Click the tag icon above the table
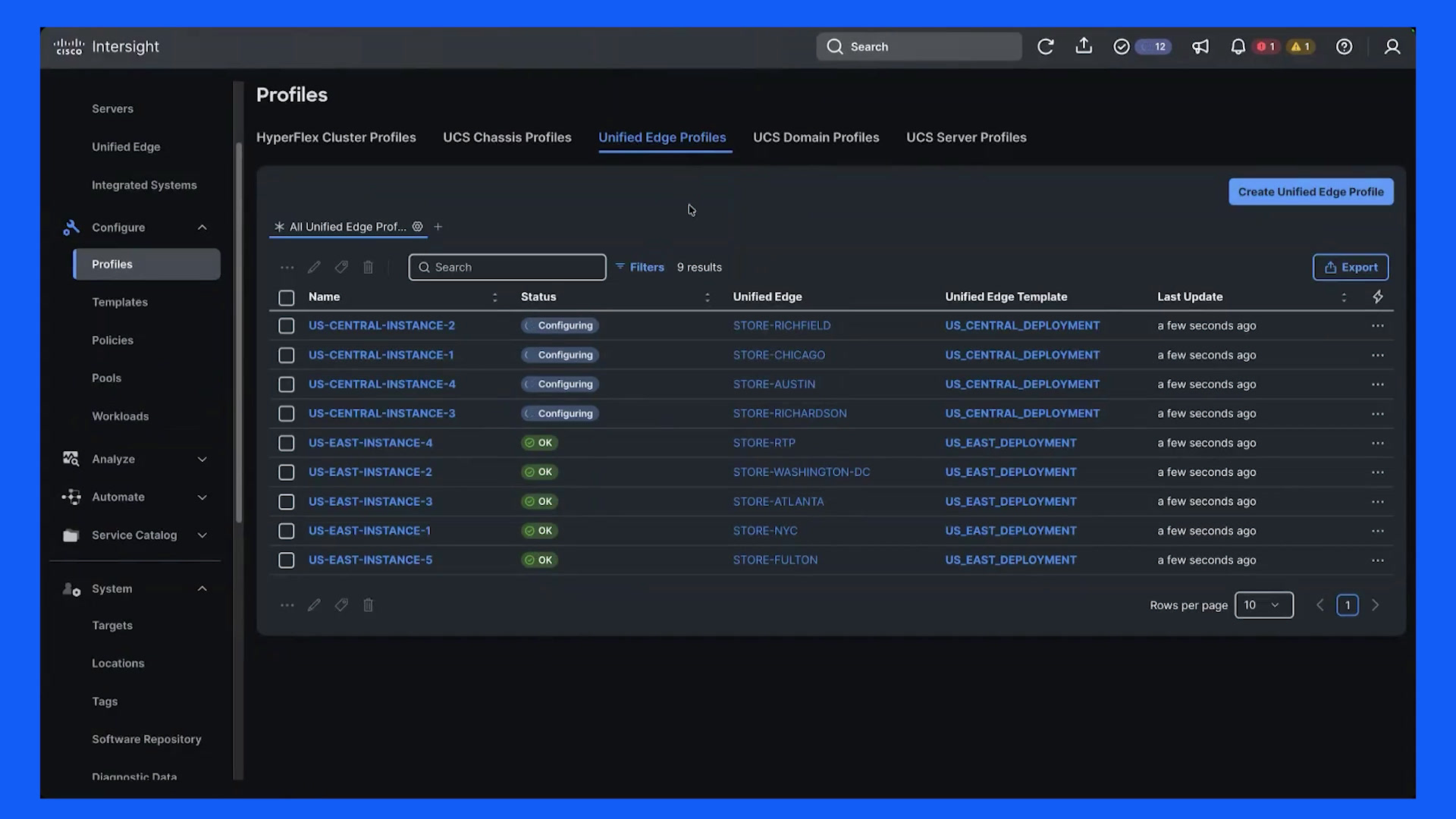This screenshot has height=819, width=1456. [341, 267]
